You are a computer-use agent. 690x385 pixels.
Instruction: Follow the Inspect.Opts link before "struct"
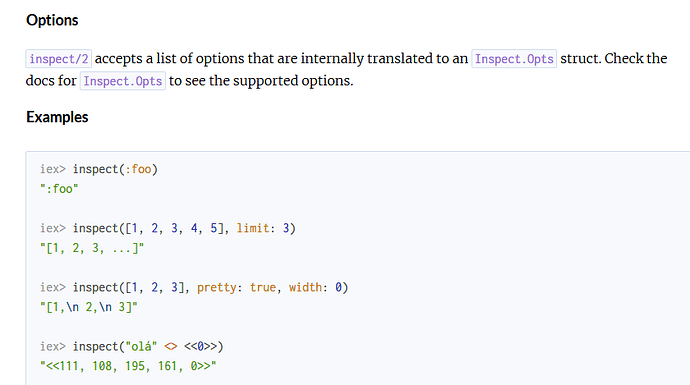click(x=514, y=59)
